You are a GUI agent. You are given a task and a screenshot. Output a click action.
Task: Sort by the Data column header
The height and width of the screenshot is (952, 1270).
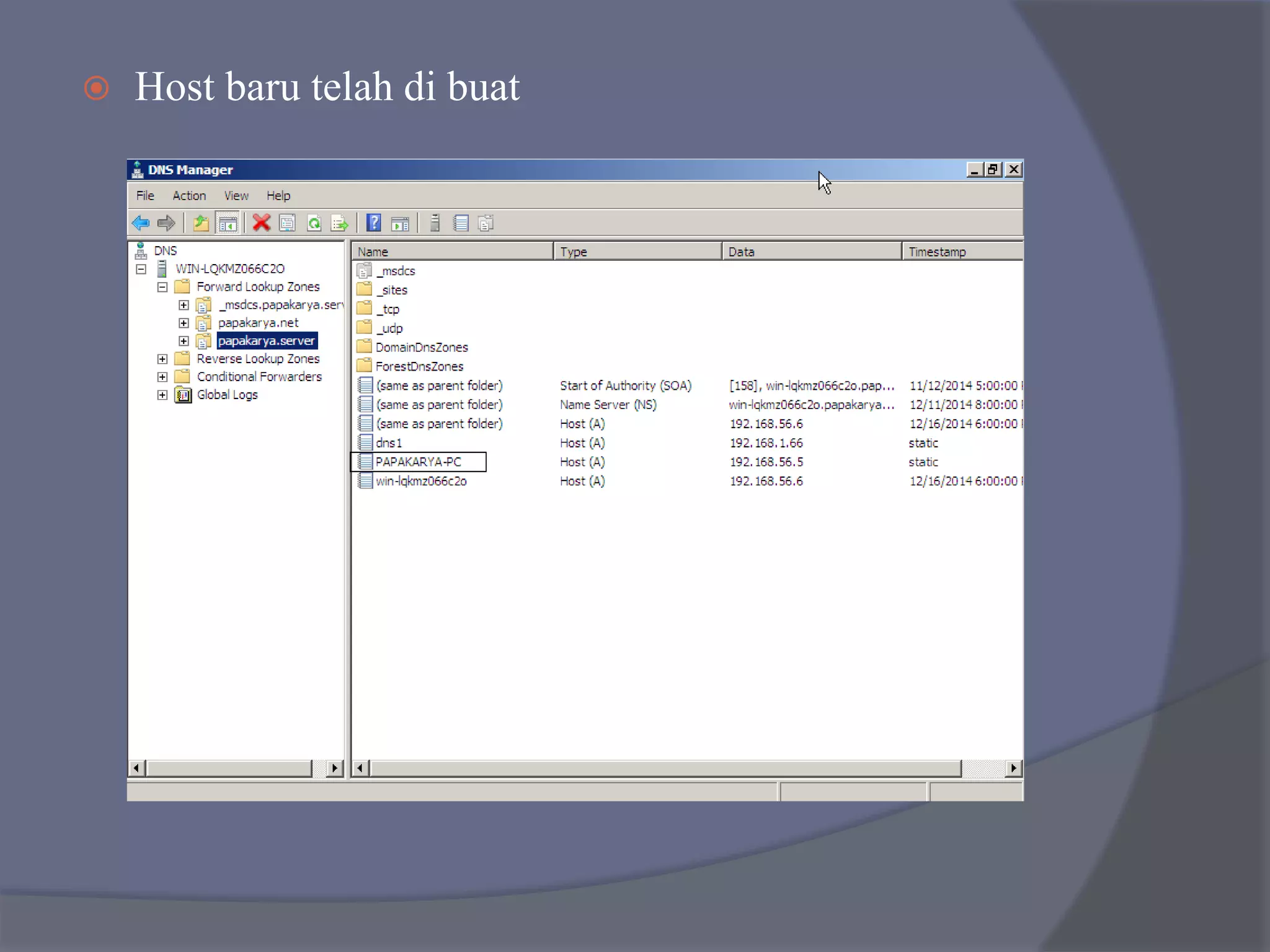[812, 252]
